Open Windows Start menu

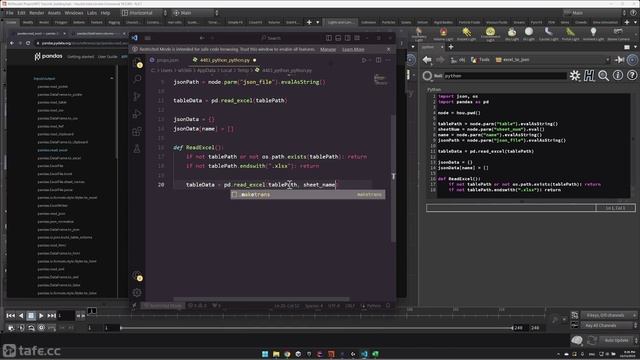[265, 354]
